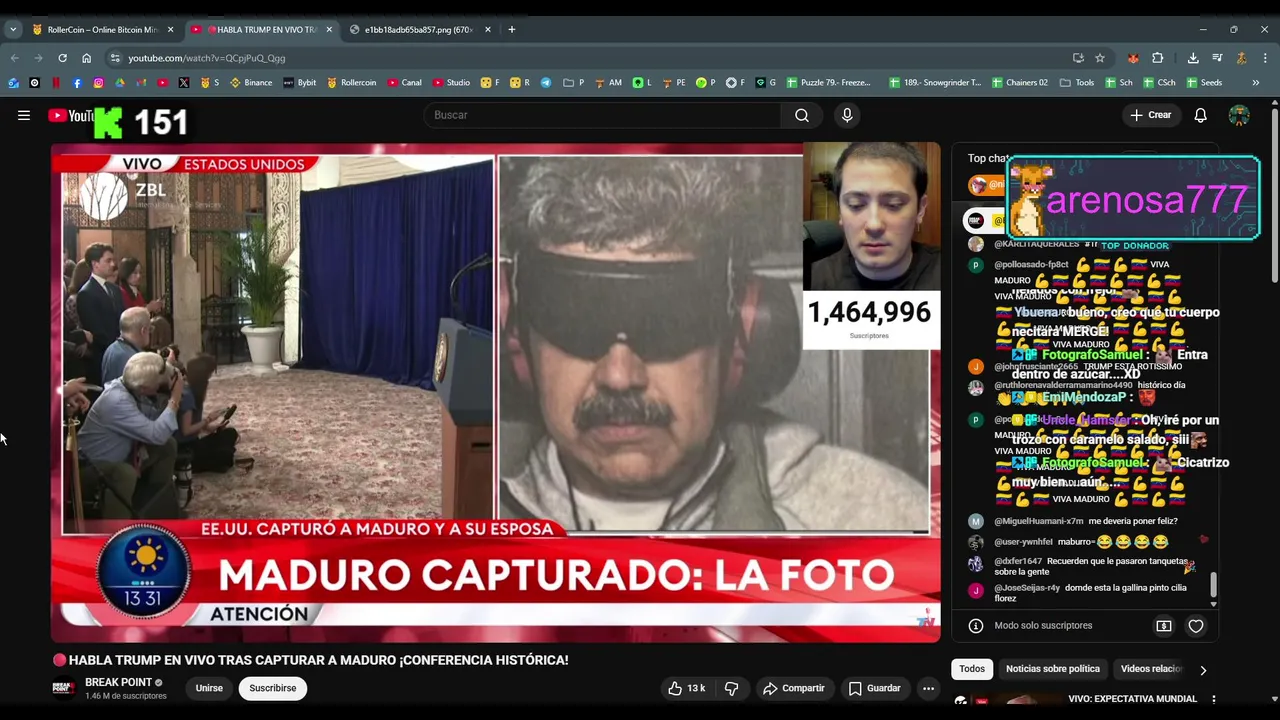Show hidden bookmarks overflow chevron

(1255, 83)
